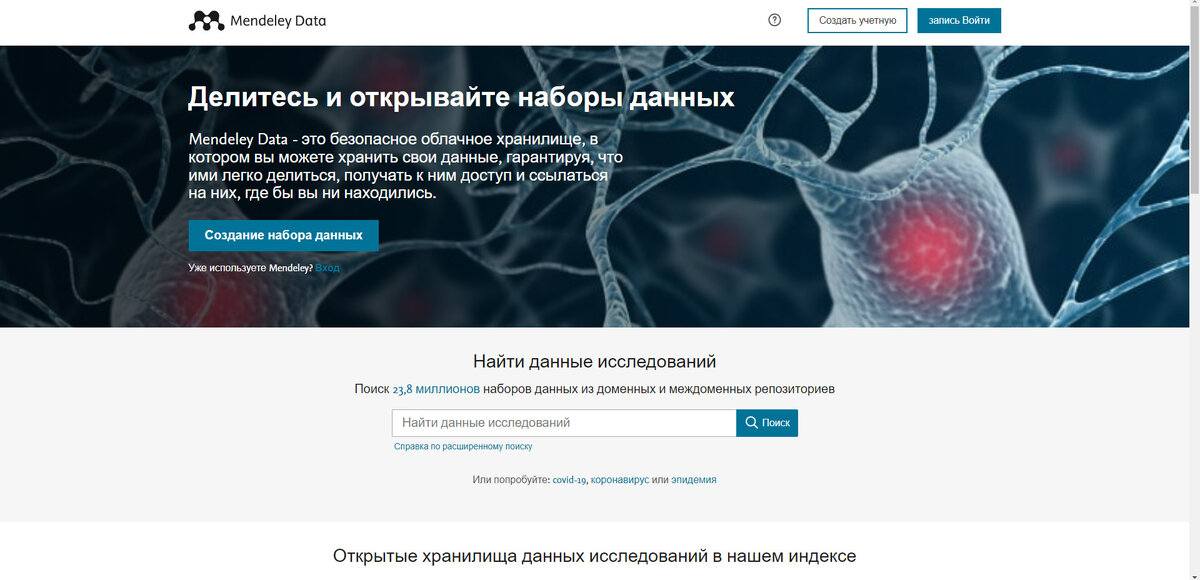1200x580 pixels.
Task: Click 'Открытые хранилища данных исследований' heading
Action: [595, 556]
